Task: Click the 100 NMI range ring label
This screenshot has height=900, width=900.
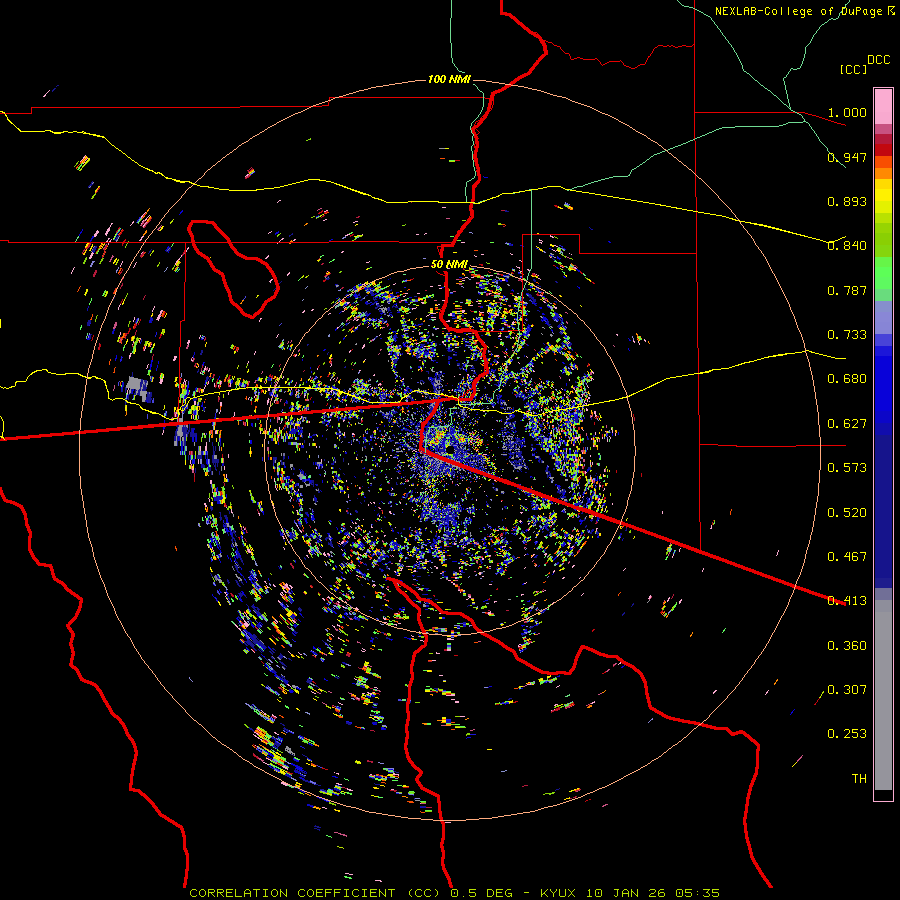Action: tap(449, 79)
